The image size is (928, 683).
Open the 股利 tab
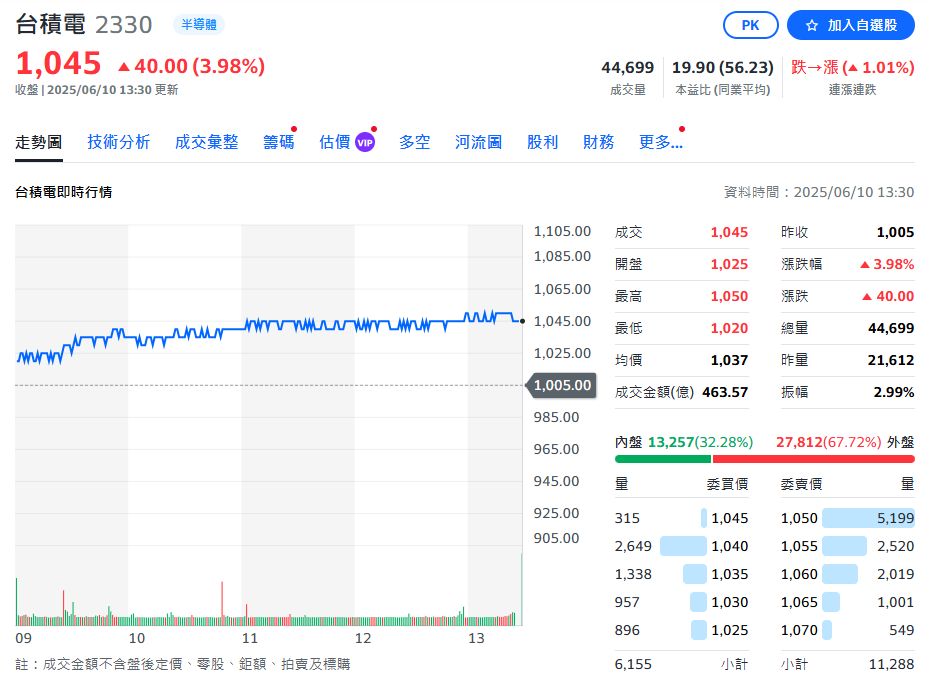542,142
